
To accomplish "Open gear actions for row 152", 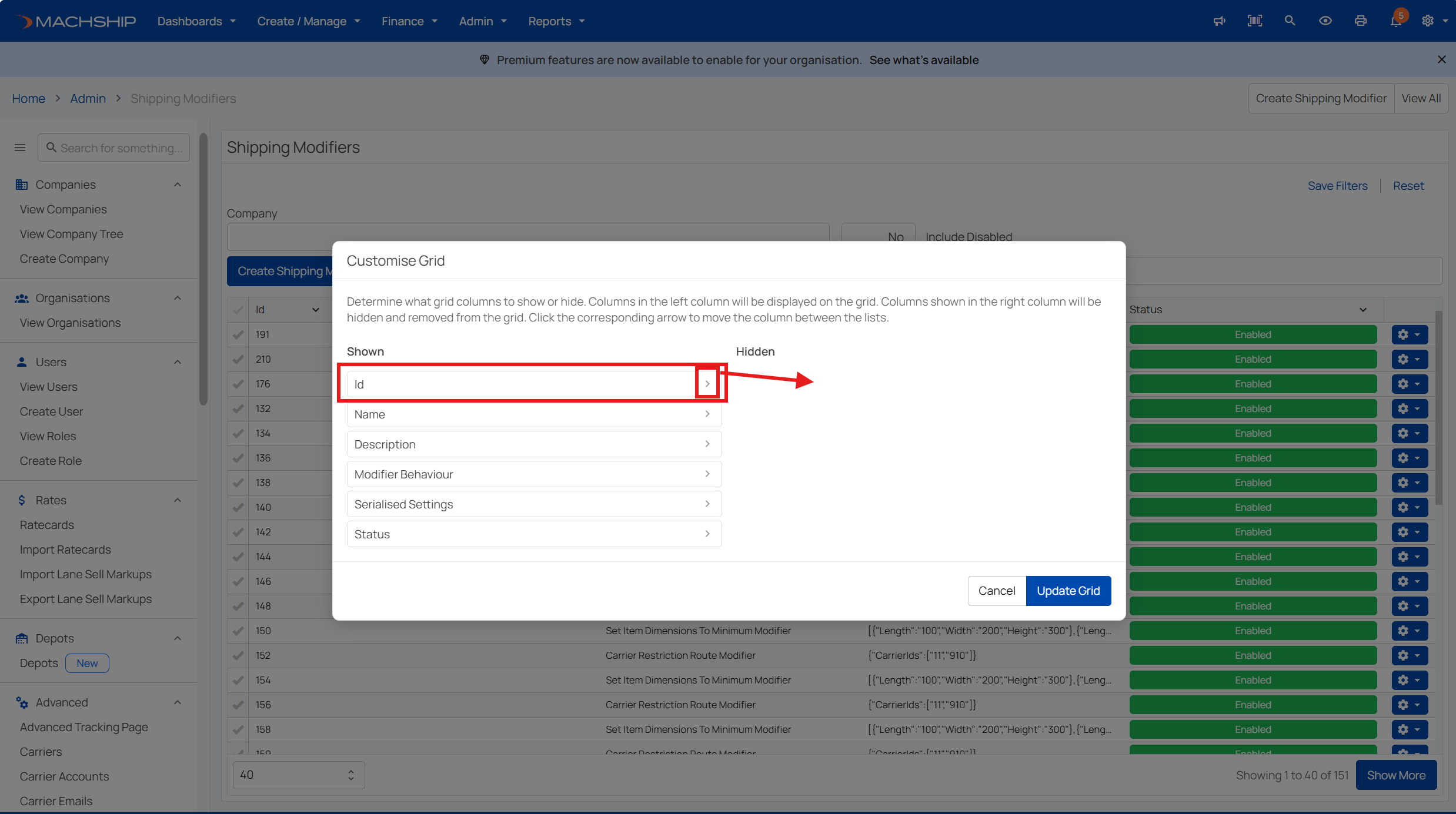I will pyautogui.click(x=1410, y=655).
